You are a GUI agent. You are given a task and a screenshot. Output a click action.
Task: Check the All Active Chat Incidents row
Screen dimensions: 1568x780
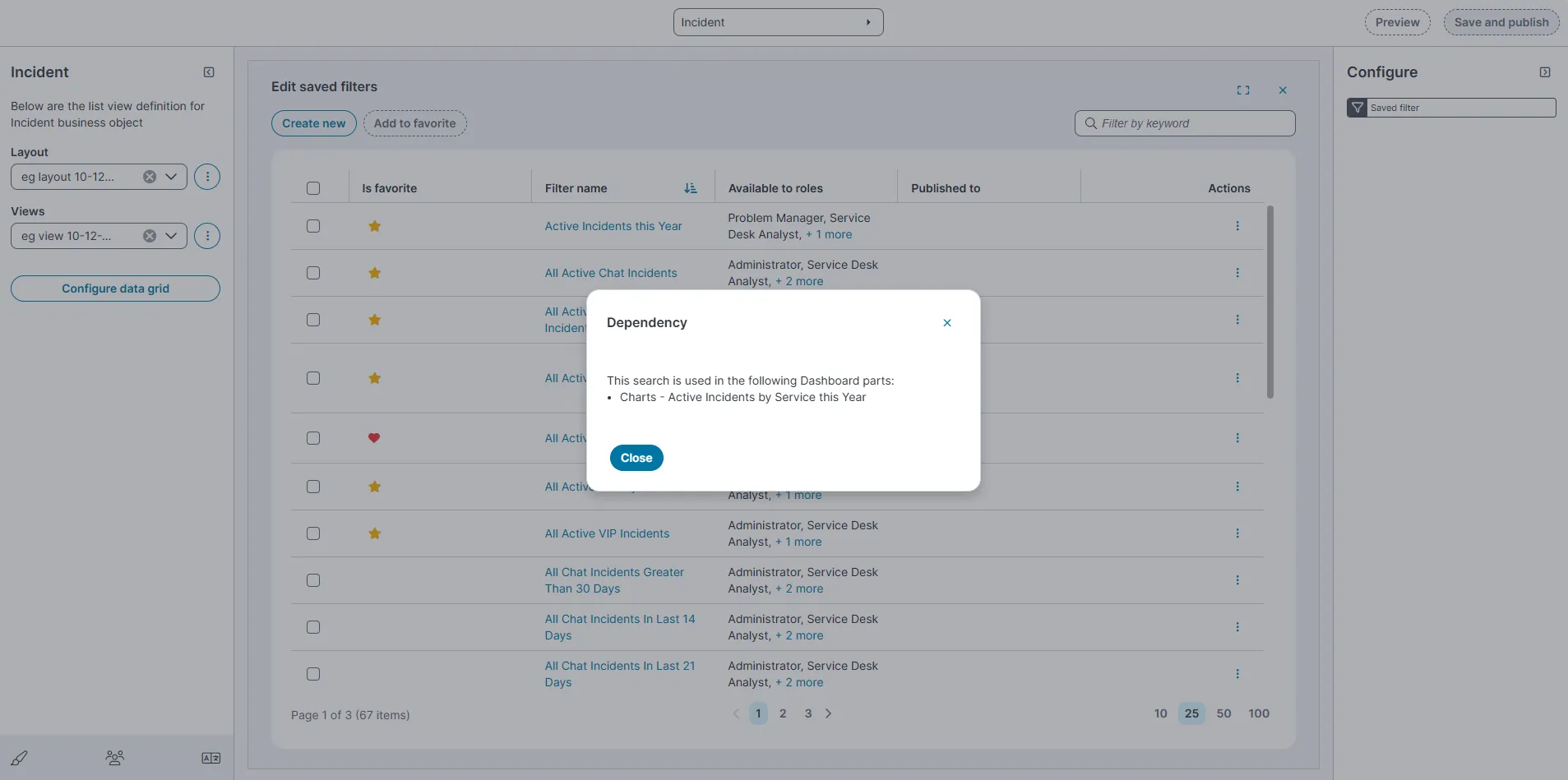pos(313,273)
